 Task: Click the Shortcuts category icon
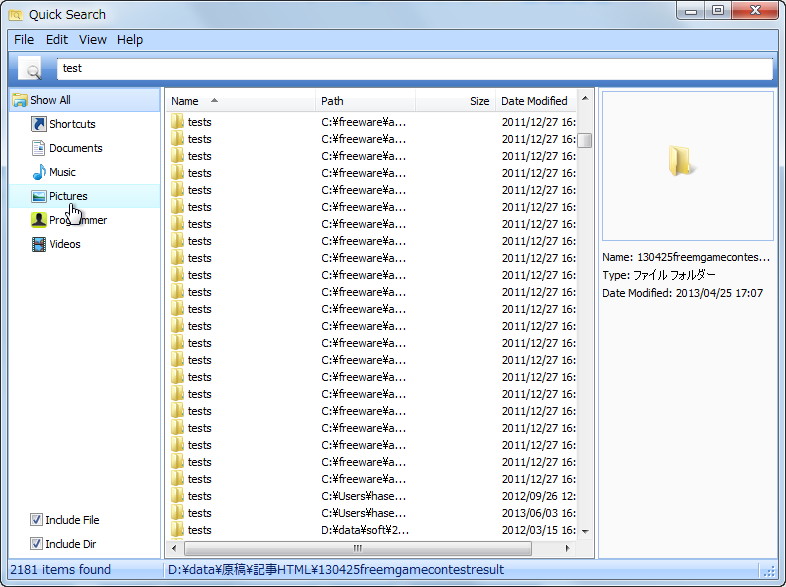[39, 124]
